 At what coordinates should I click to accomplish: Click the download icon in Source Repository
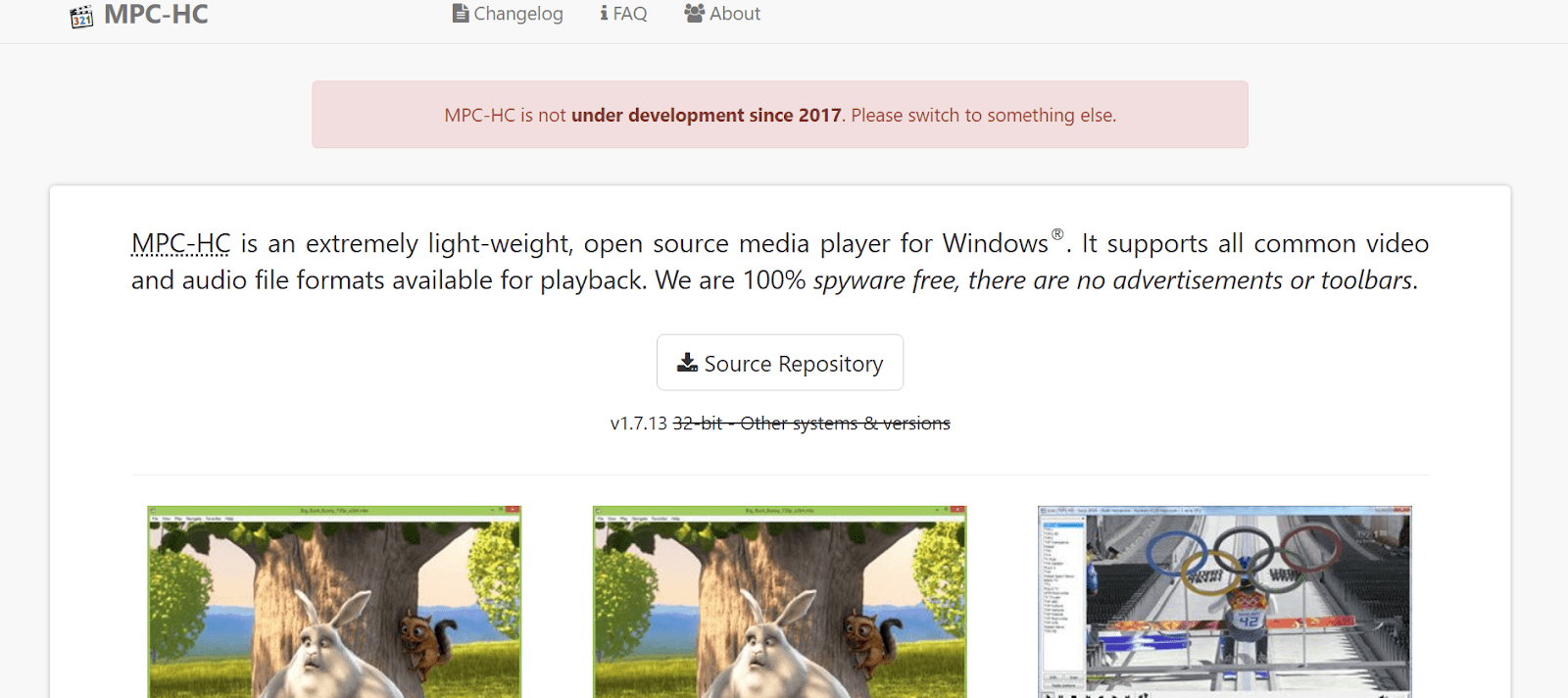pyautogui.click(x=687, y=363)
